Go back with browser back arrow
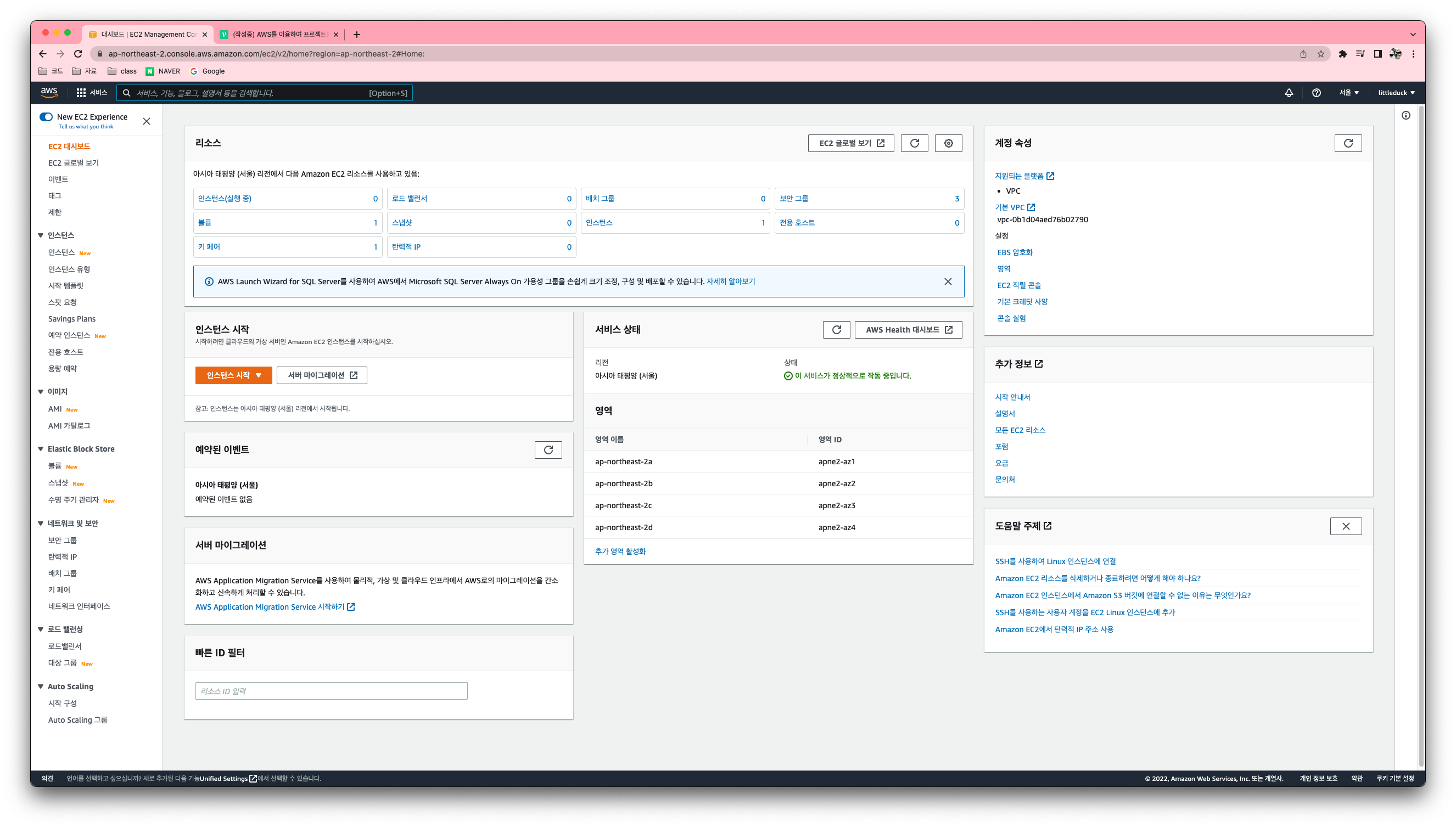The image size is (1456, 827). tap(43, 53)
